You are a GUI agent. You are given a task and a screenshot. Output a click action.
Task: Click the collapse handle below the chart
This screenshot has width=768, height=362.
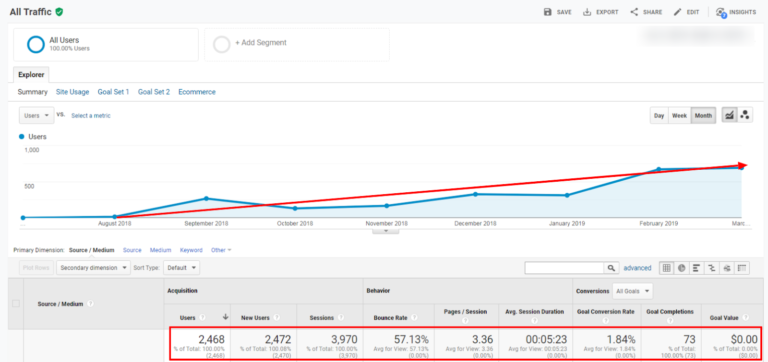coord(385,231)
